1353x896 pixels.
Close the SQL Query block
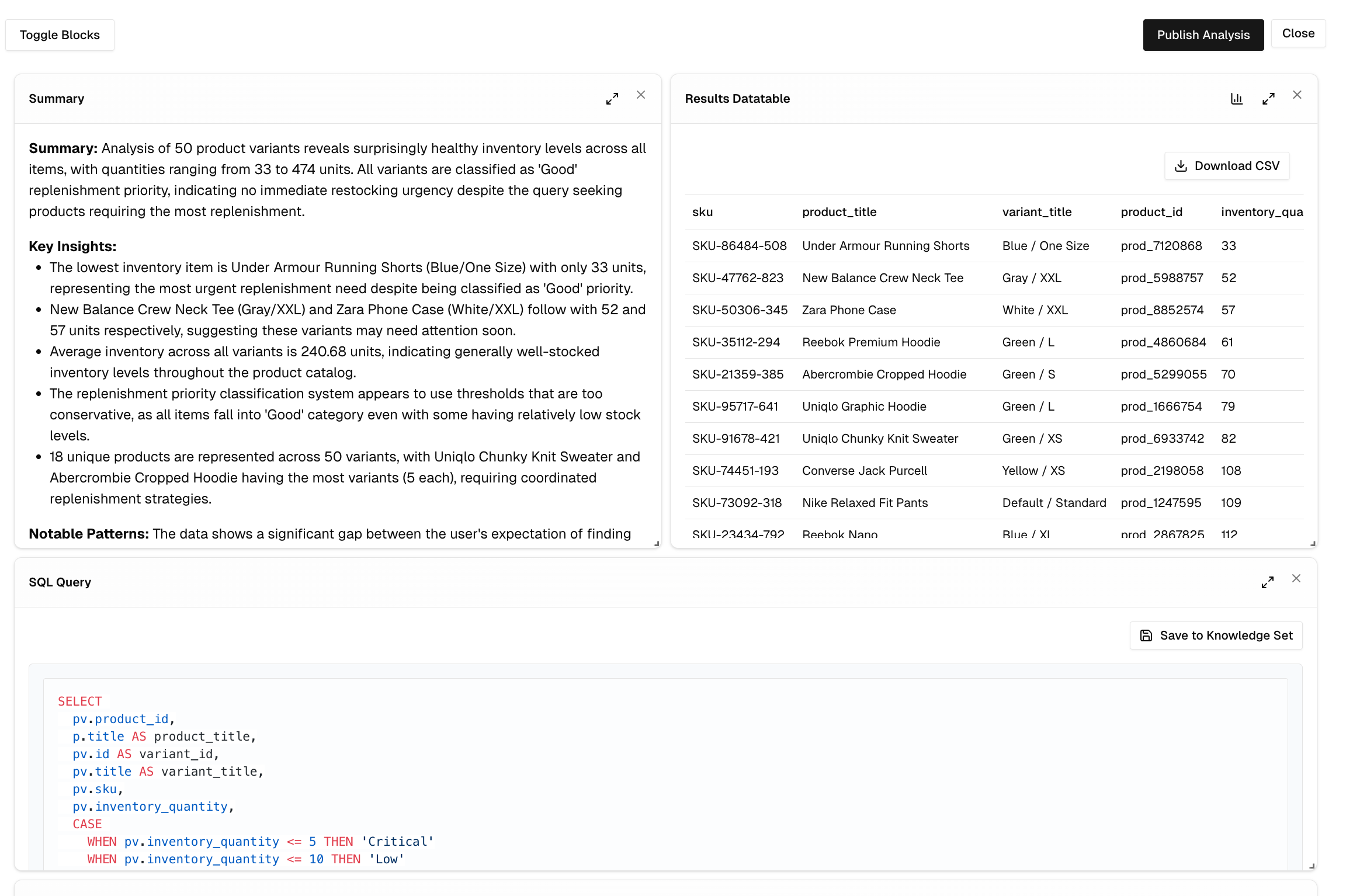click(1296, 578)
